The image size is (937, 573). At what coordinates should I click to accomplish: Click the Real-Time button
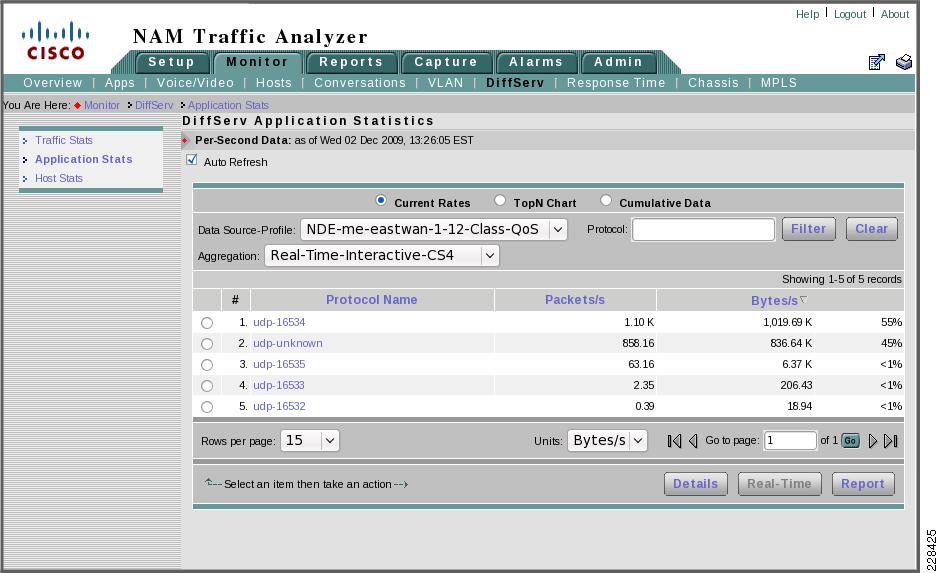[779, 484]
